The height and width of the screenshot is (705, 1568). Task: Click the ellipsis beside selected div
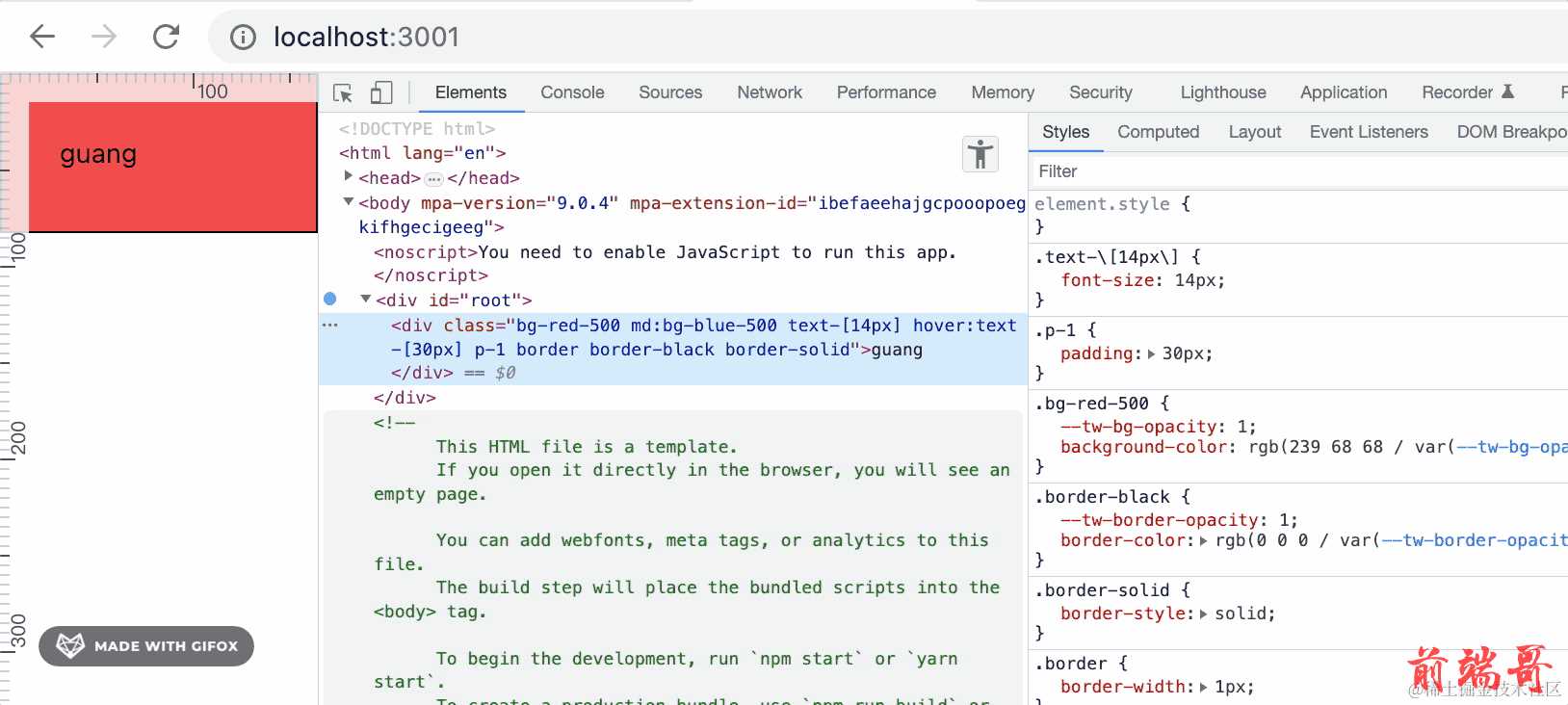click(x=330, y=326)
